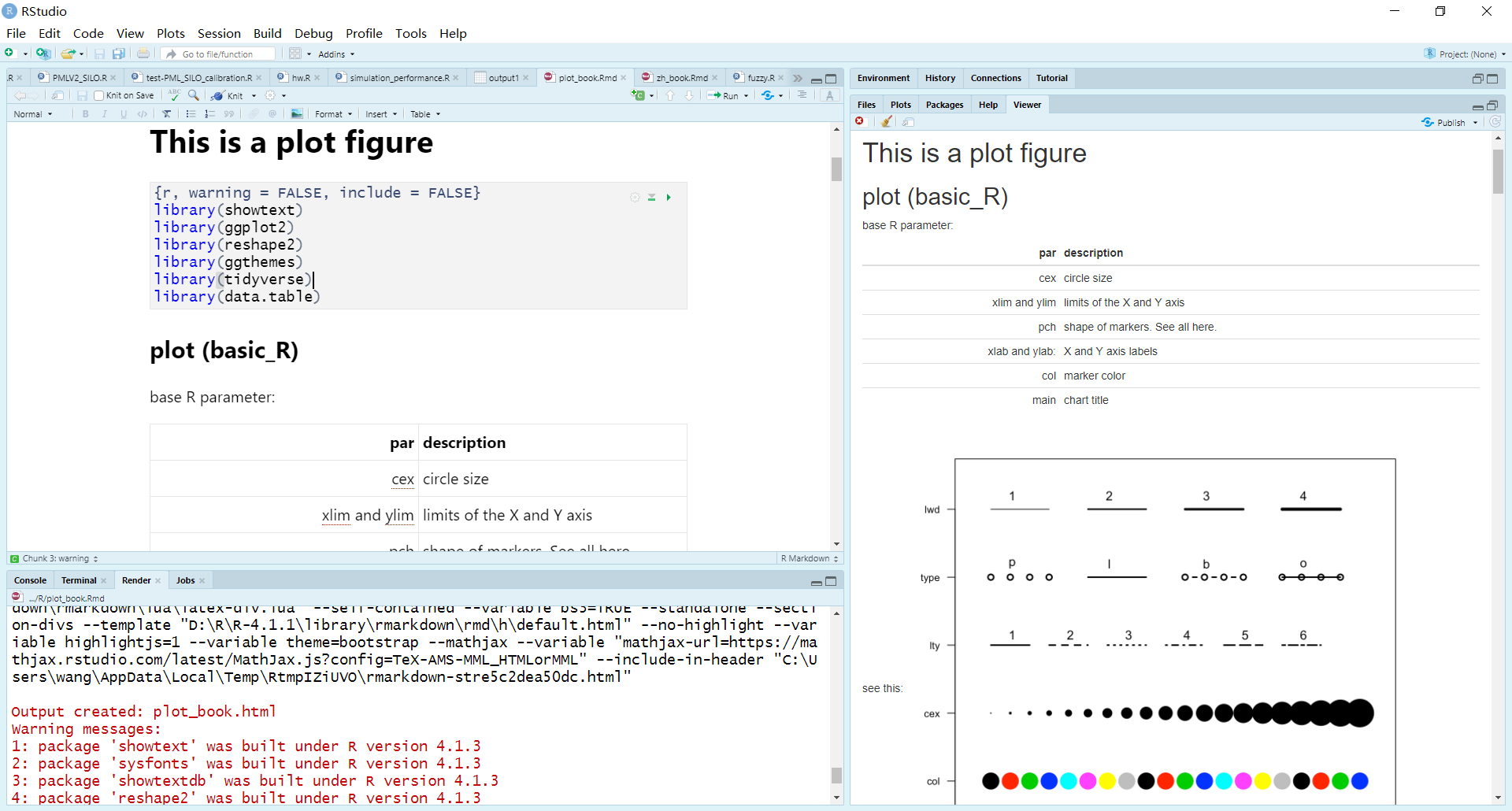This screenshot has height=811, width=1512.
Task: Click the document settings gear icon
Action: 271,95
